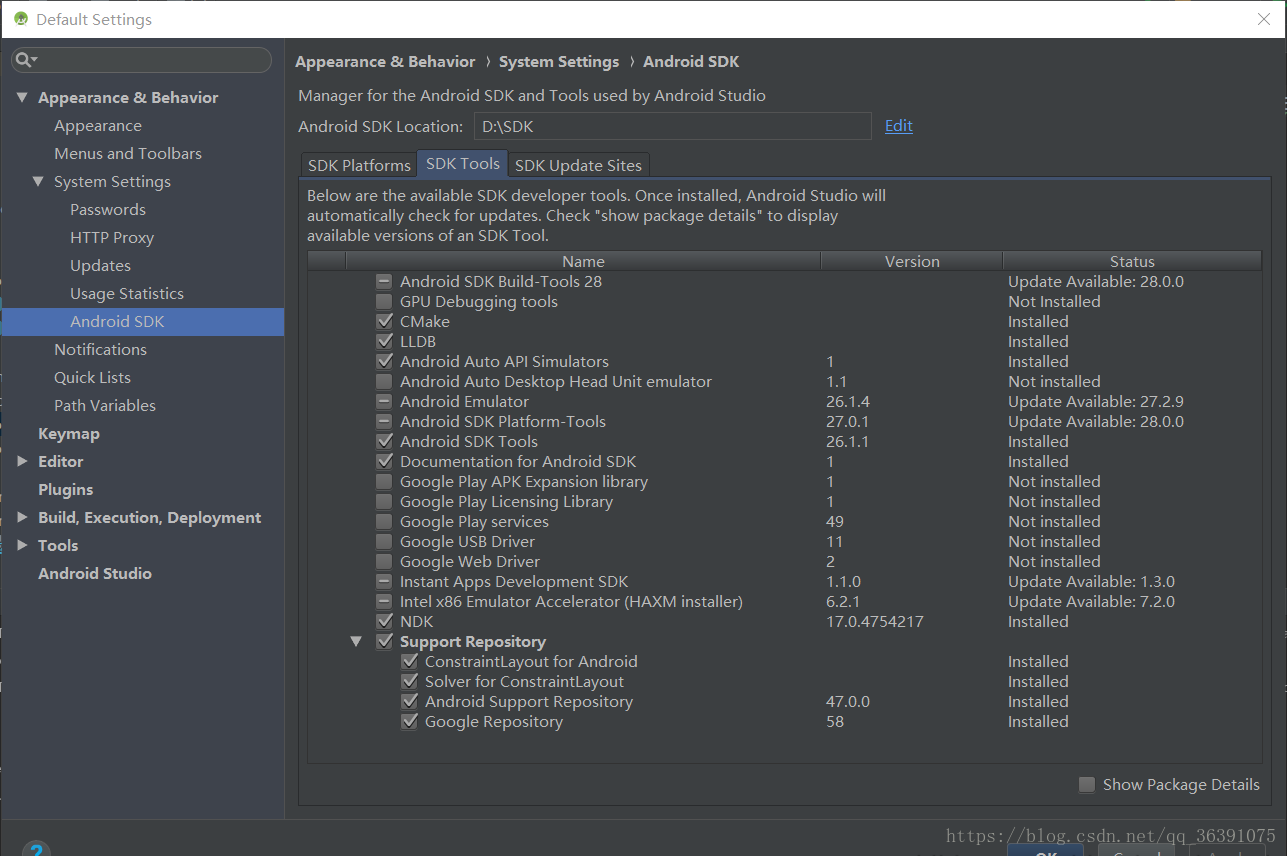Check Android Auto Desktop Head Unit emulator

384,382
